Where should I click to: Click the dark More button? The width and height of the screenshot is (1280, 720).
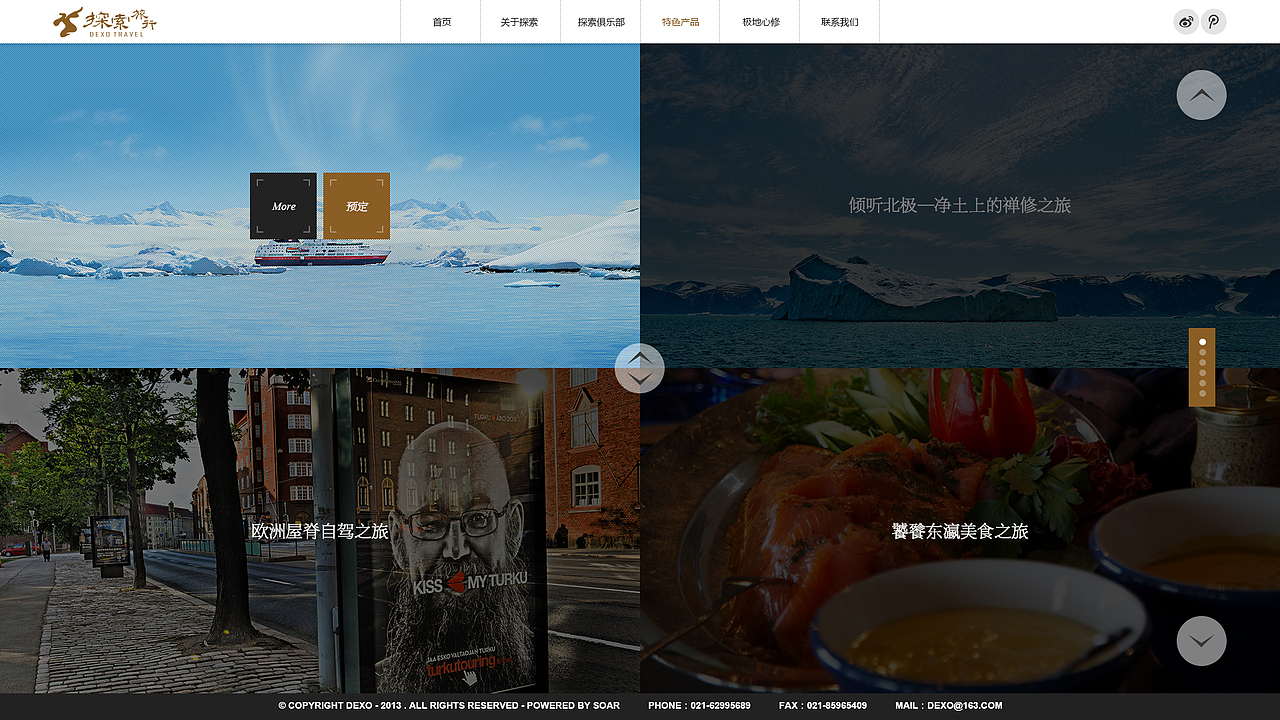283,206
